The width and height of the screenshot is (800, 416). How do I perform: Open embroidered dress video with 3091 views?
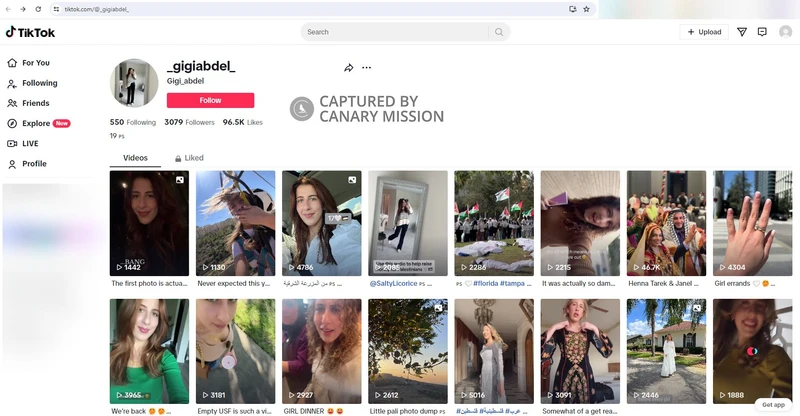tap(580, 351)
